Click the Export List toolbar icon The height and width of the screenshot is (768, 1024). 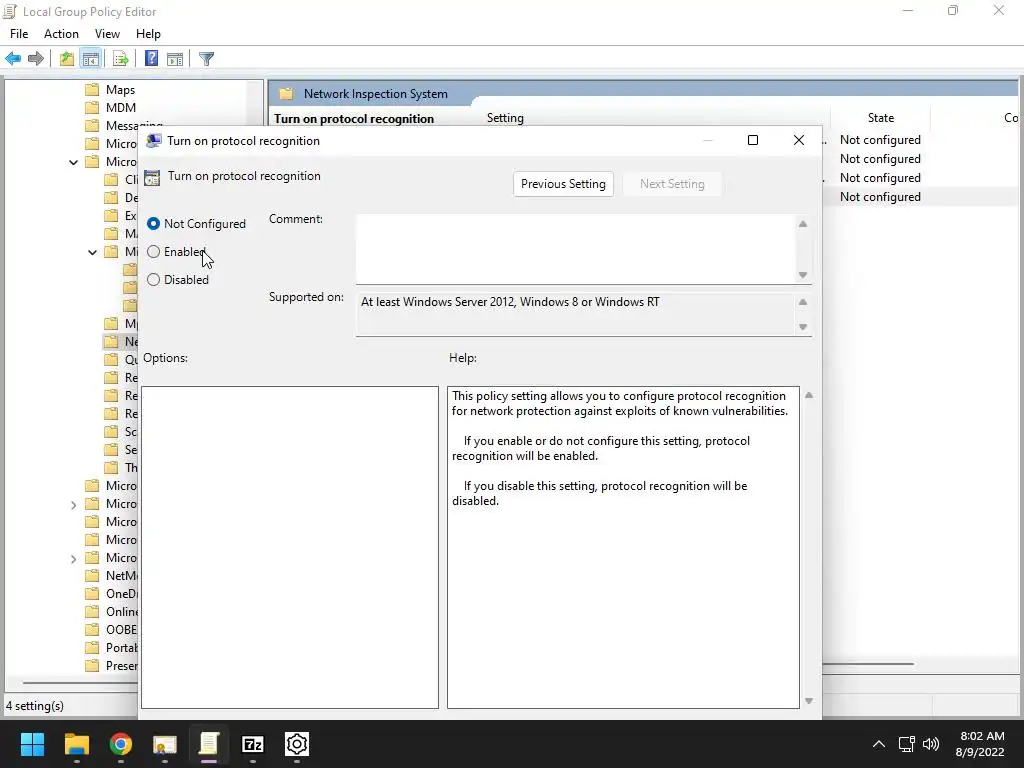tap(120, 59)
